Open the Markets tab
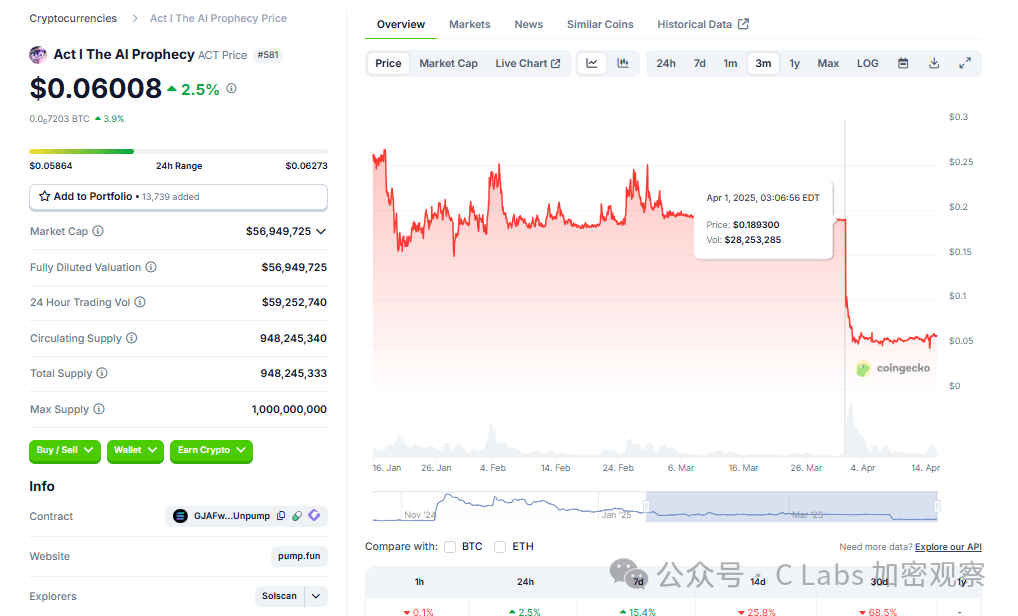Screen dimensions: 1018x616 pyautogui.click(x=469, y=24)
